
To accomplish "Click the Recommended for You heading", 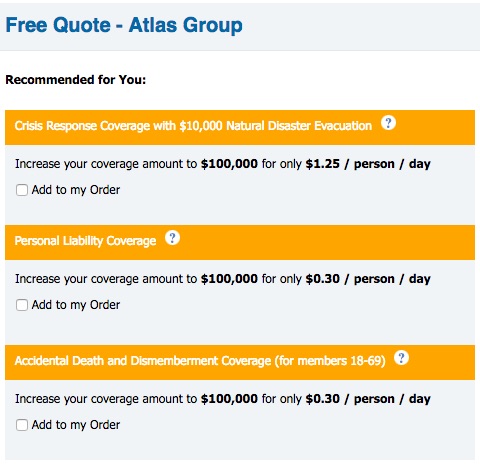I will [x=76, y=80].
